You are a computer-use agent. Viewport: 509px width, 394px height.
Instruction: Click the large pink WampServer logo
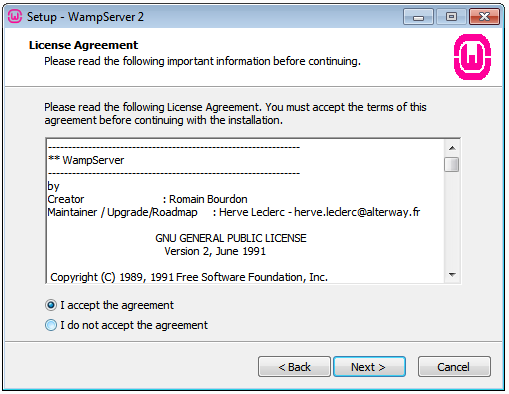click(x=472, y=57)
